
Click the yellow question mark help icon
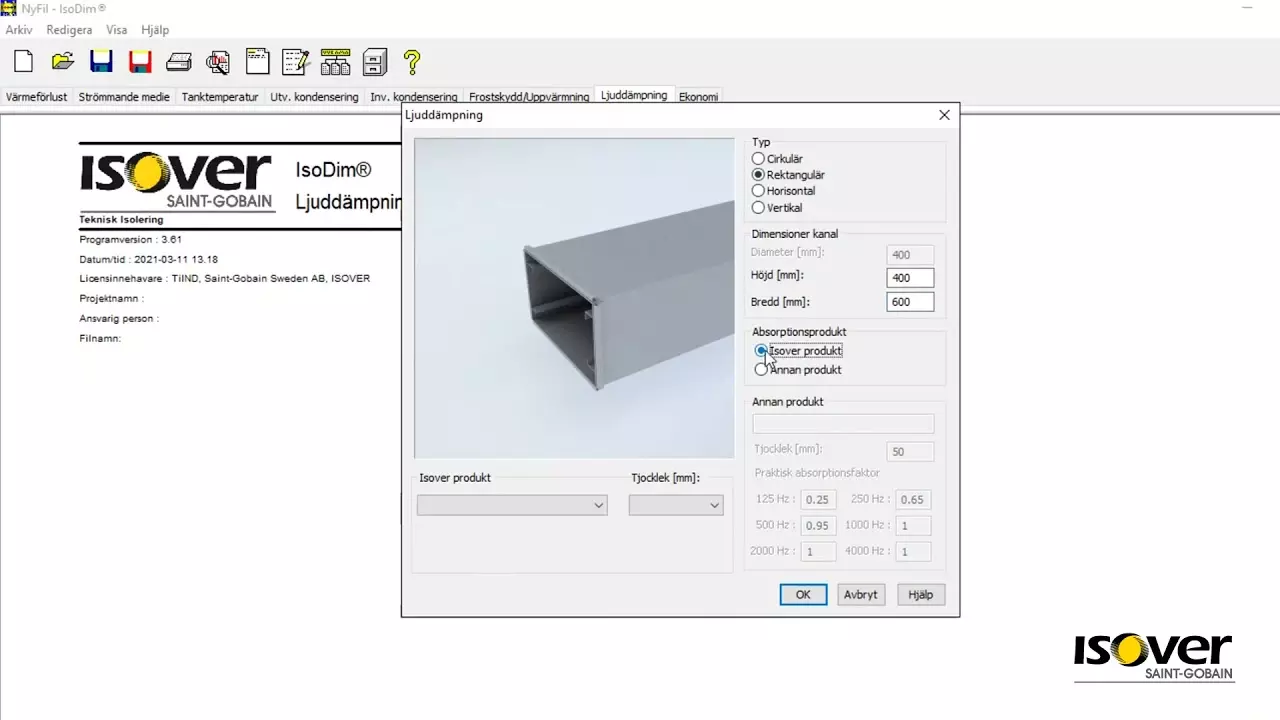[412, 61]
